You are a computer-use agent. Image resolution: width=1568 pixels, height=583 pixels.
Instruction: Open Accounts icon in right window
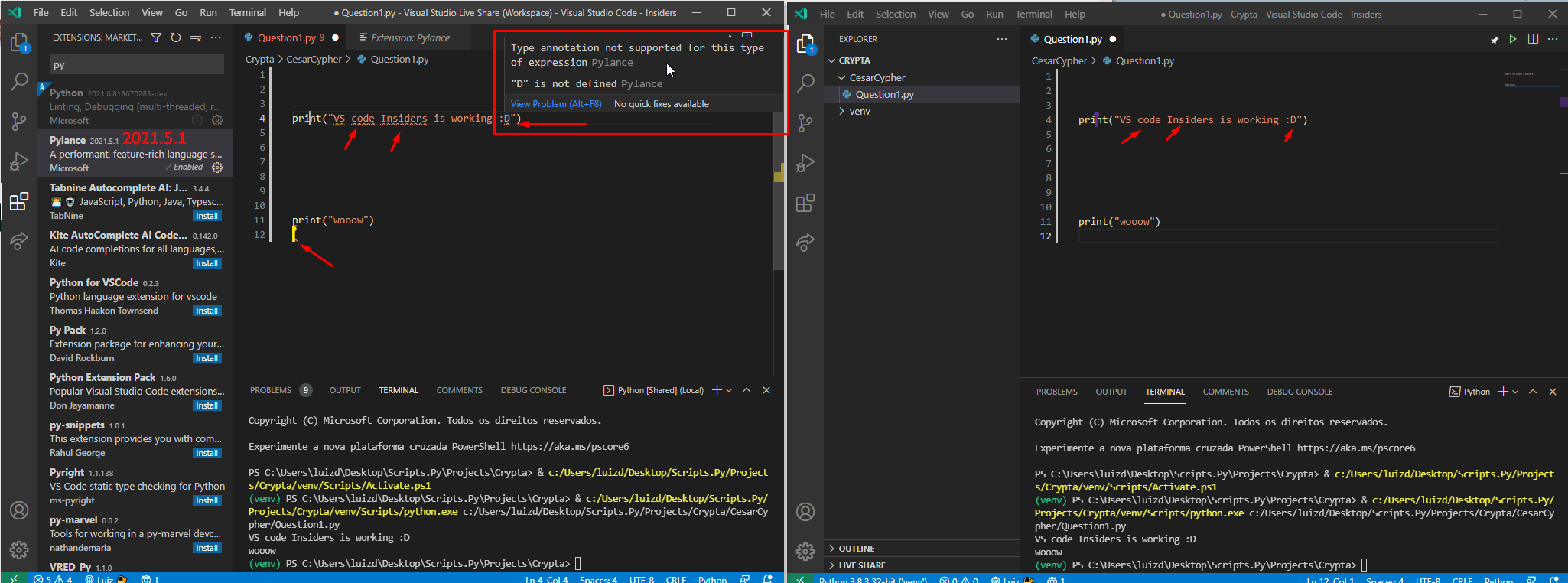click(x=805, y=512)
